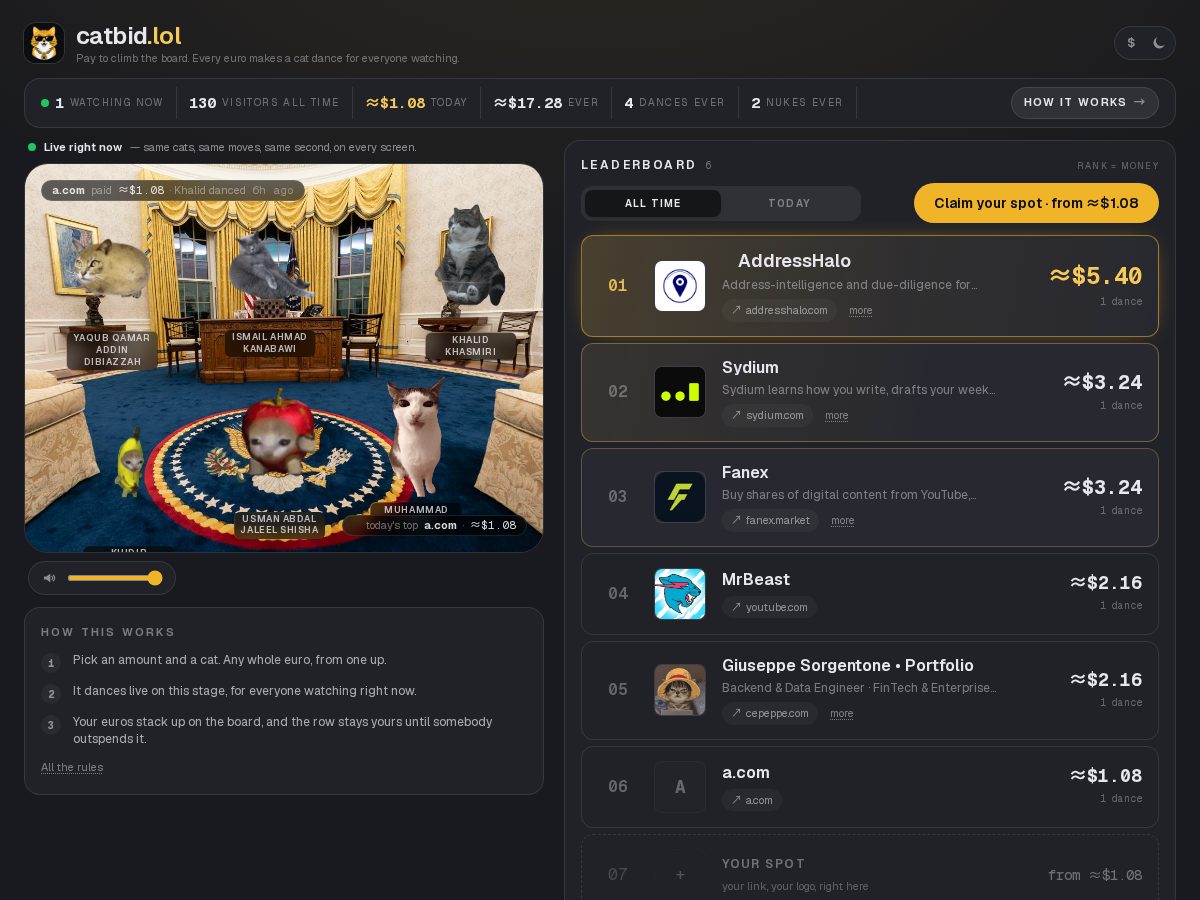
Task: Click the Sydium green dots logo
Action: click(x=680, y=392)
